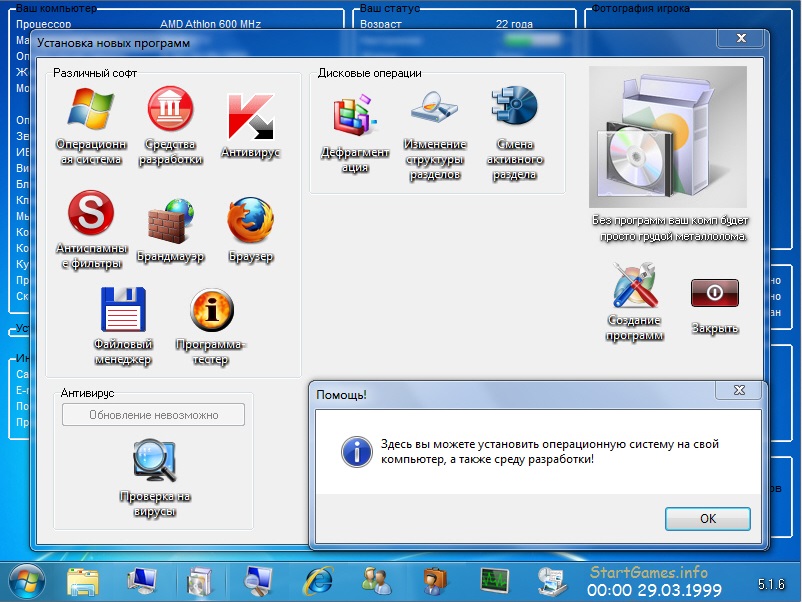Open Средства разработки icon
This screenshot has width=802, height=602.
170,110
